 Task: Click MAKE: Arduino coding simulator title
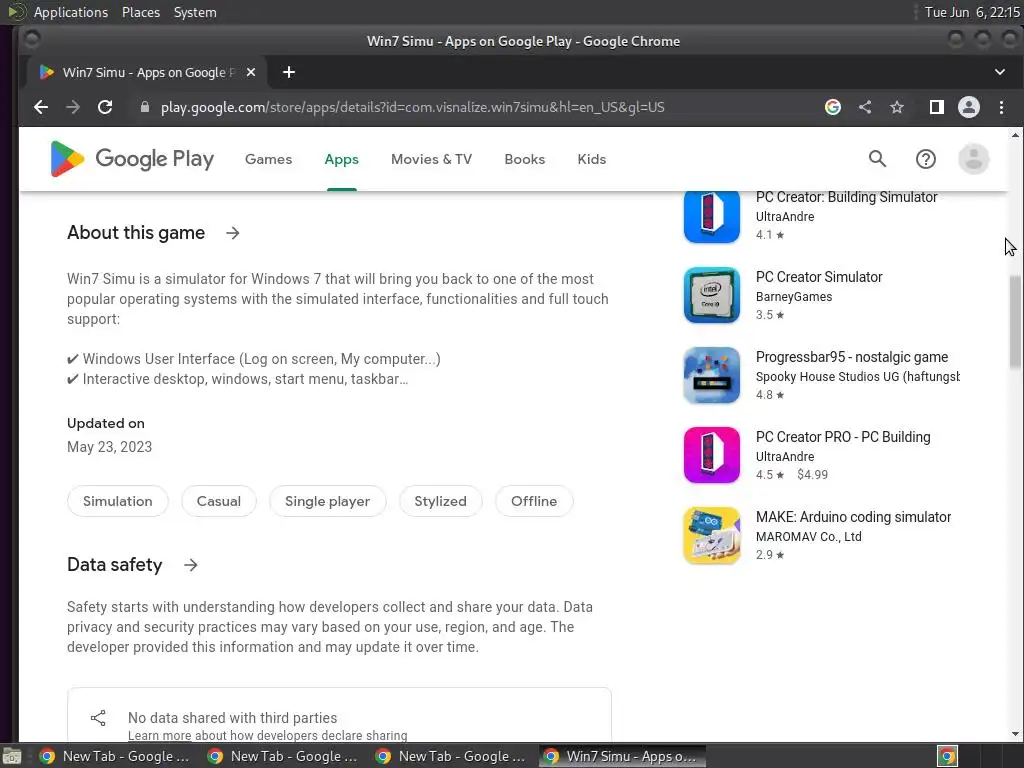(853, 517)
